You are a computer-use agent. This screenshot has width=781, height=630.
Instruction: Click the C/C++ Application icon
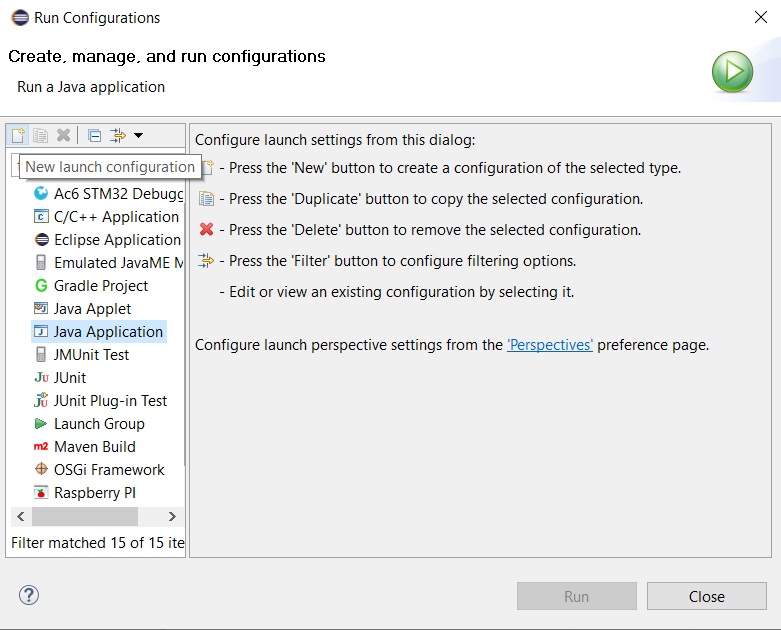coord(41,217)
